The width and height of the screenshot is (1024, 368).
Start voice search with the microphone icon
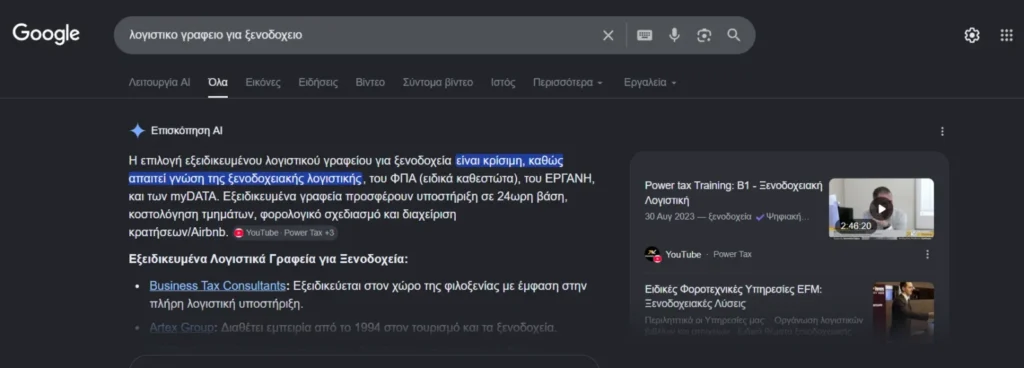point(674,35)
